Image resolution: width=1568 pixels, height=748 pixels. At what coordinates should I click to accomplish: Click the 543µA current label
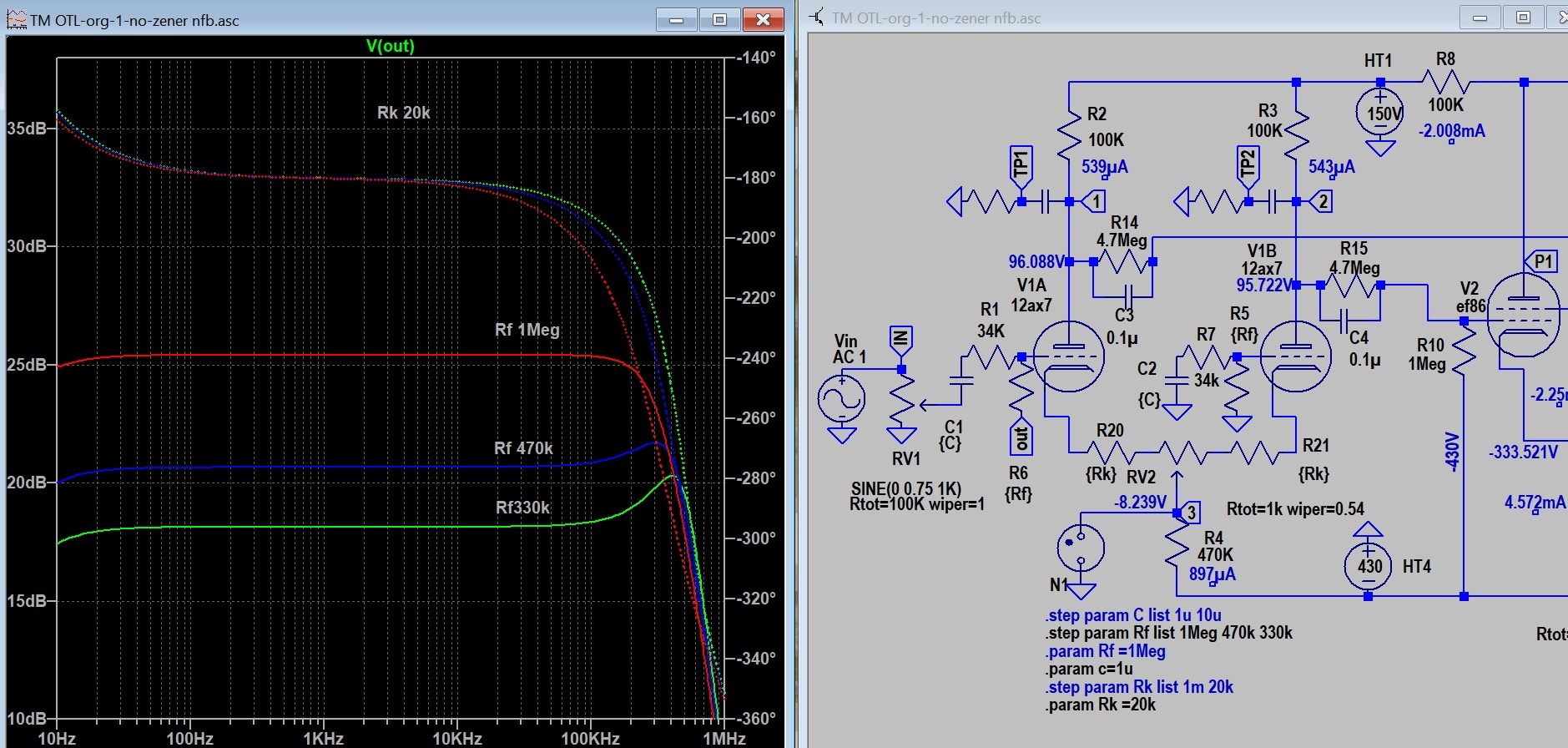(1332, 167)
